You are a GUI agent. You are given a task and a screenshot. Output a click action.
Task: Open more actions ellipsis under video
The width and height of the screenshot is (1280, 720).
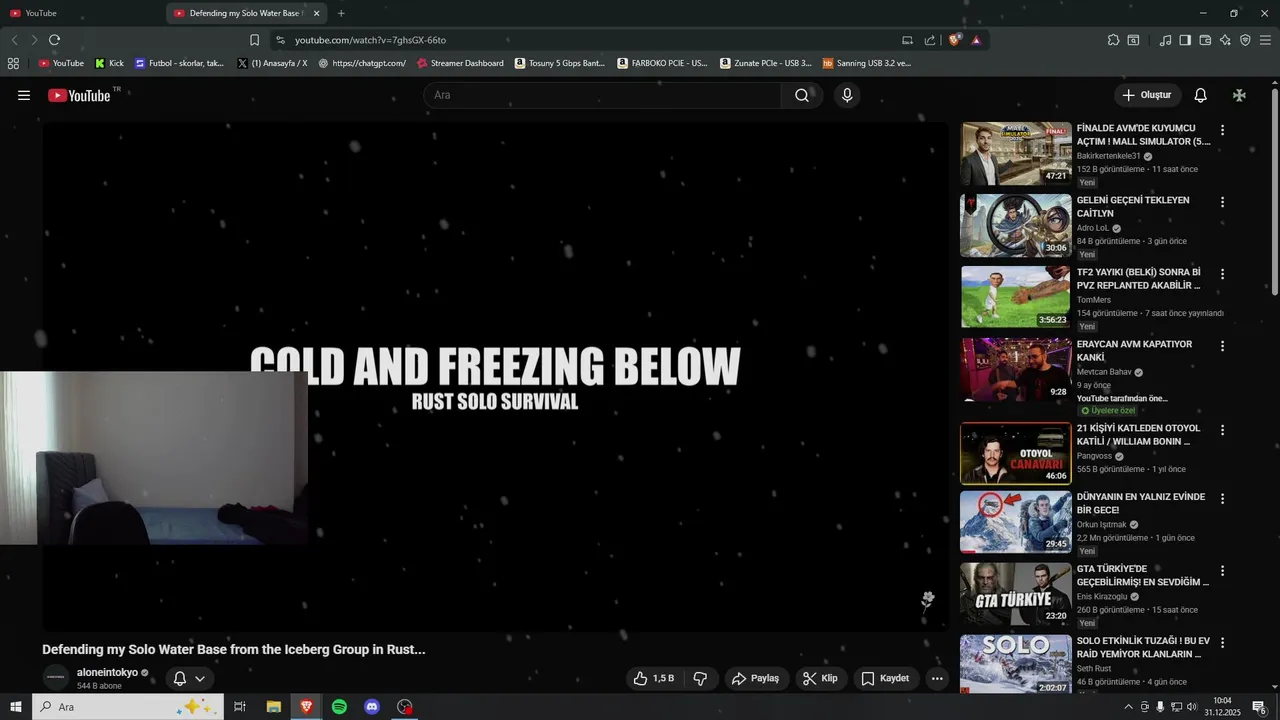click(937, 678)
